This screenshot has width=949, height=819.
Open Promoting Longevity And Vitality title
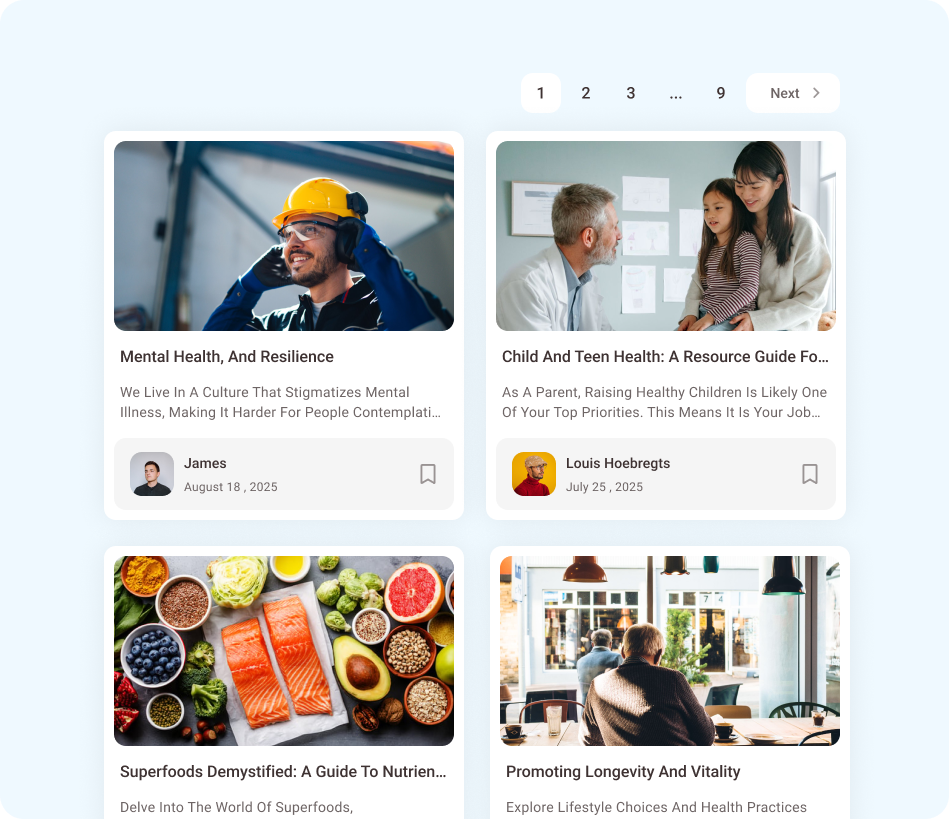pyautogui.click(x=623, y=772)
